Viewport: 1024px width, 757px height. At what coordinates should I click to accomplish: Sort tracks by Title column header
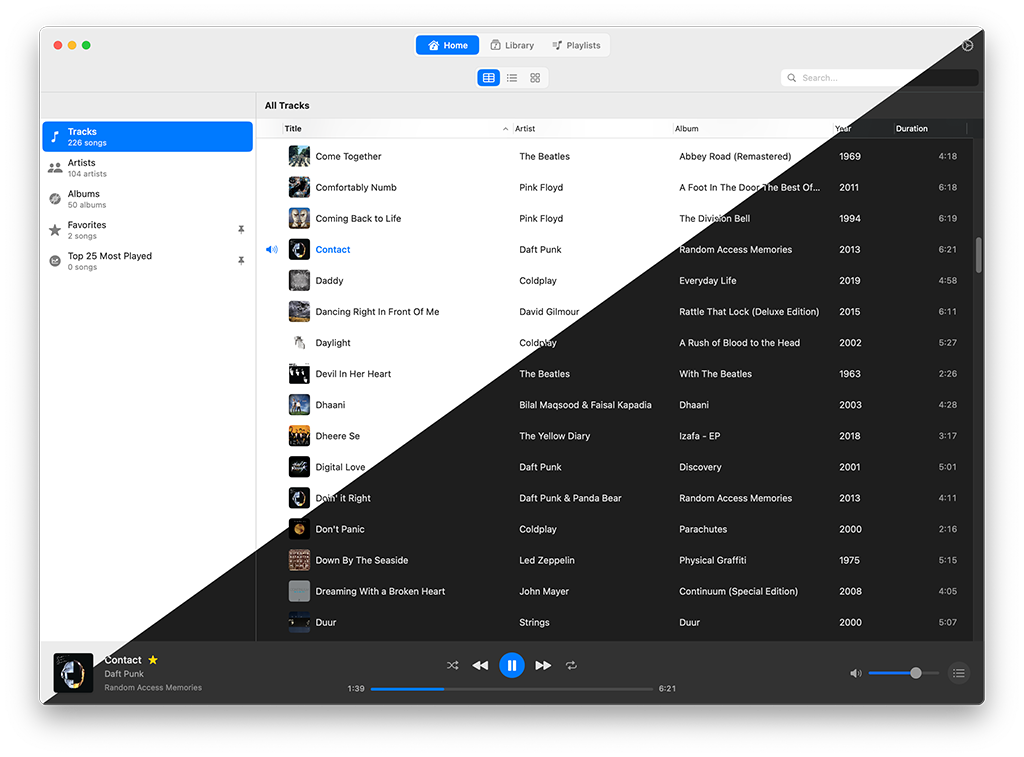[x=396, y=129]
